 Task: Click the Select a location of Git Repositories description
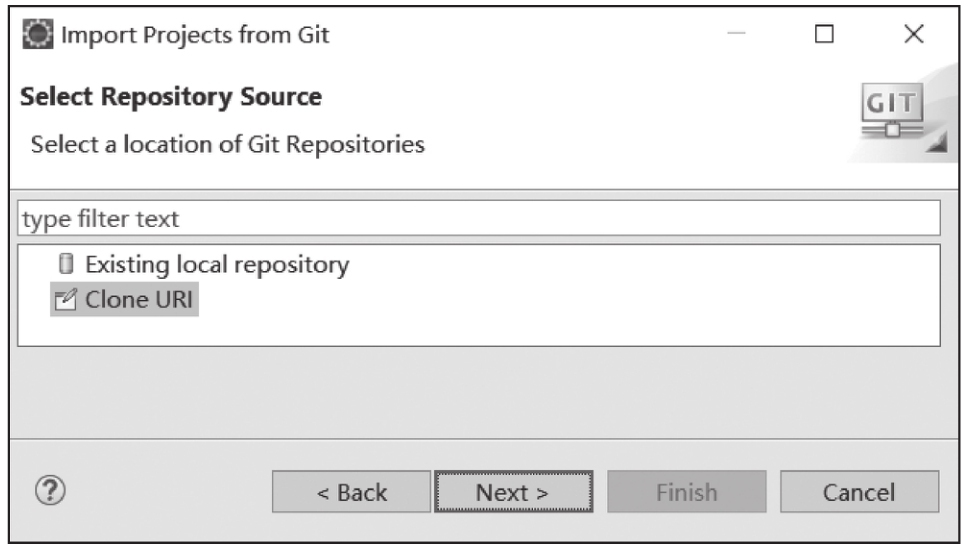(x=228, y=144)
